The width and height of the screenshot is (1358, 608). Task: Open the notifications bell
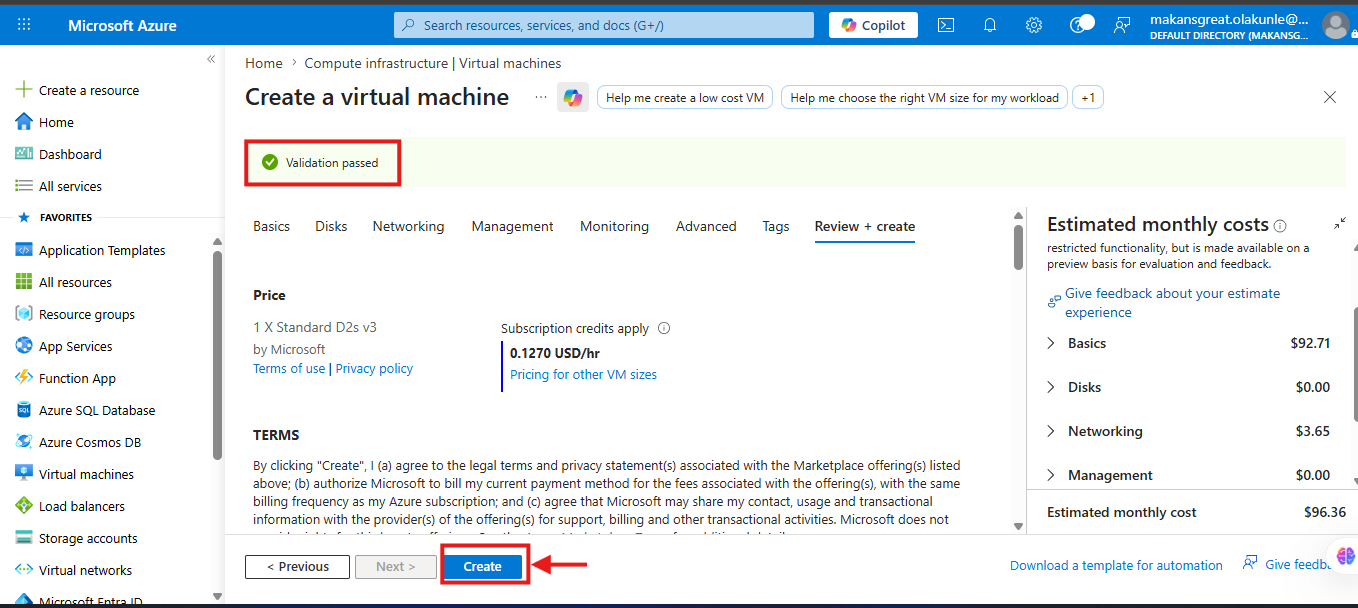tap(990, 25)
